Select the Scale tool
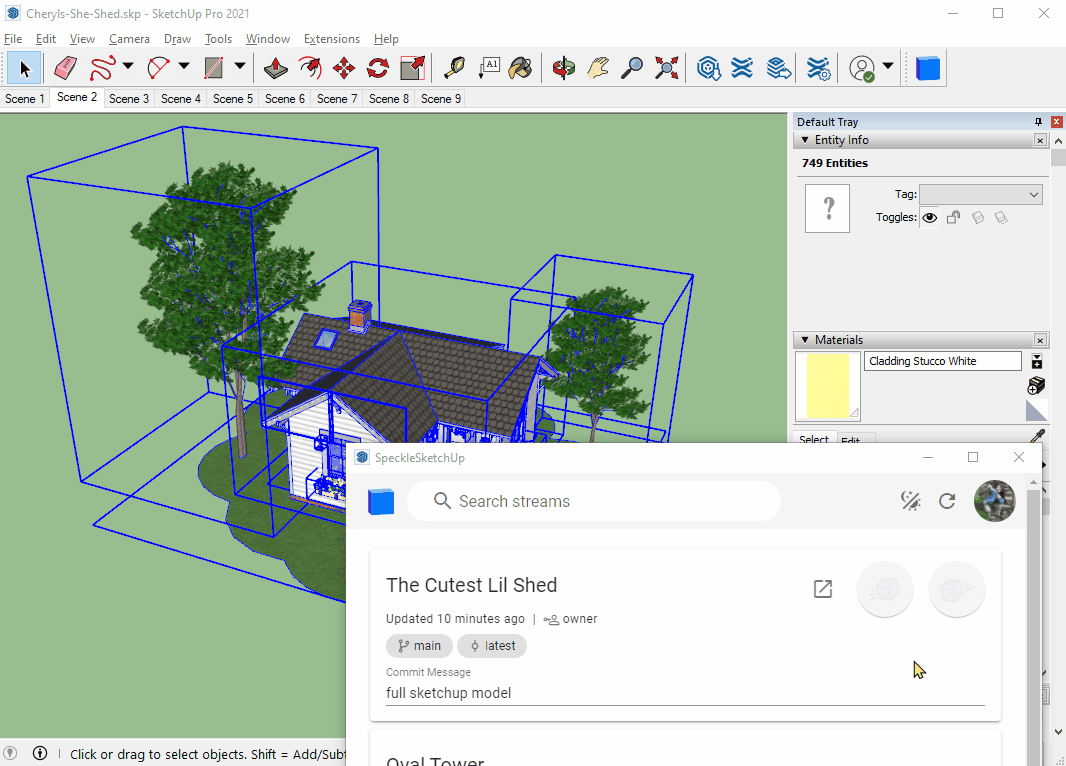The height and width of the screenshot is (766, 1066). 412,68
